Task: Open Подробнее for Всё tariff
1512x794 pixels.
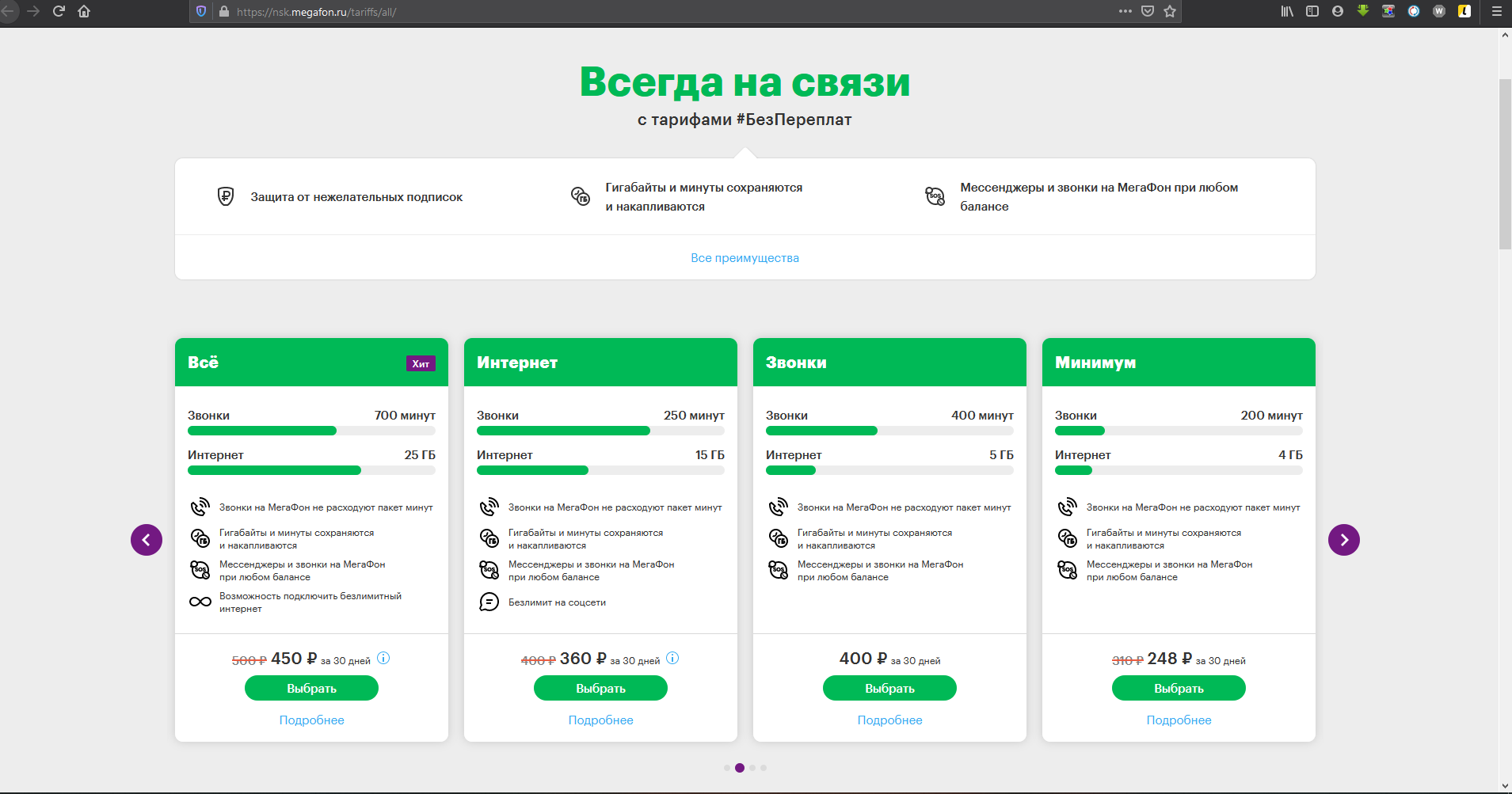Action: coord(311,720)
